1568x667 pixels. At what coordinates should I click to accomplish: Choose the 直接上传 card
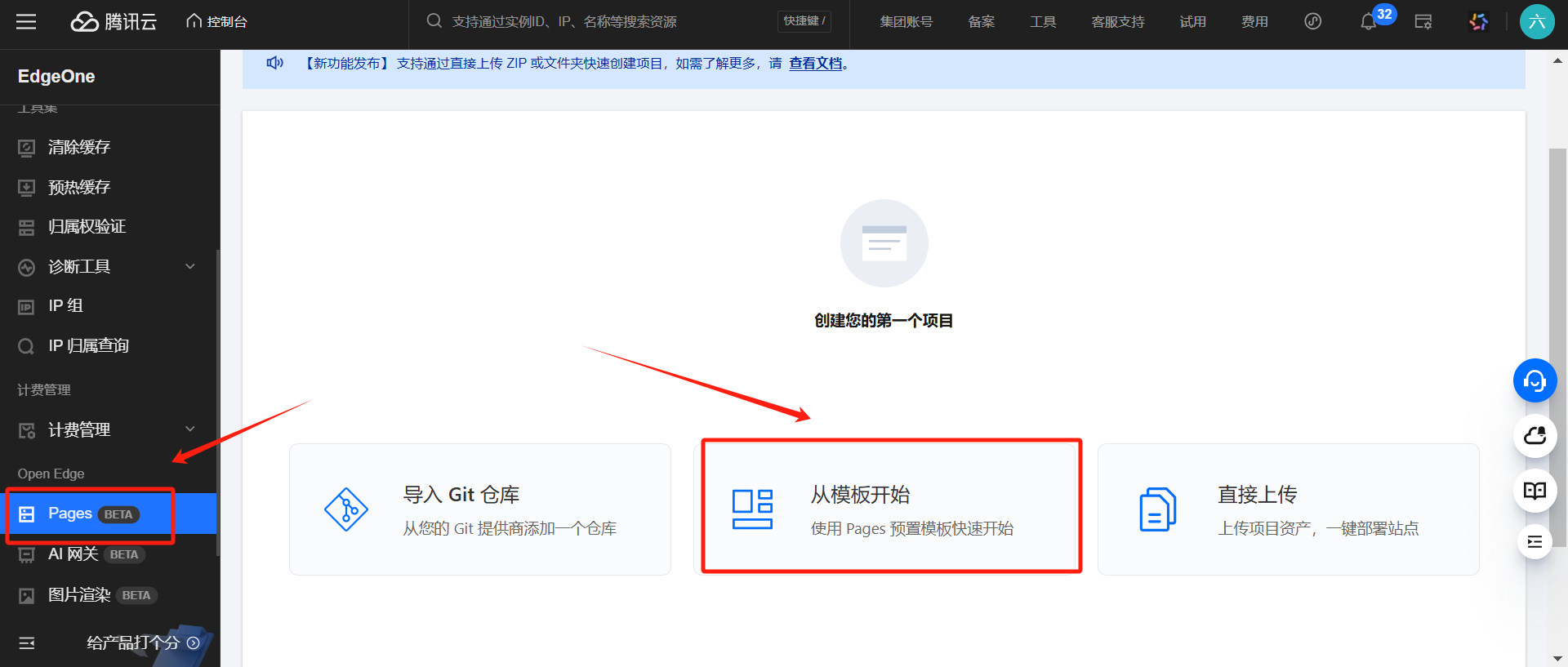coord(1289,509)
